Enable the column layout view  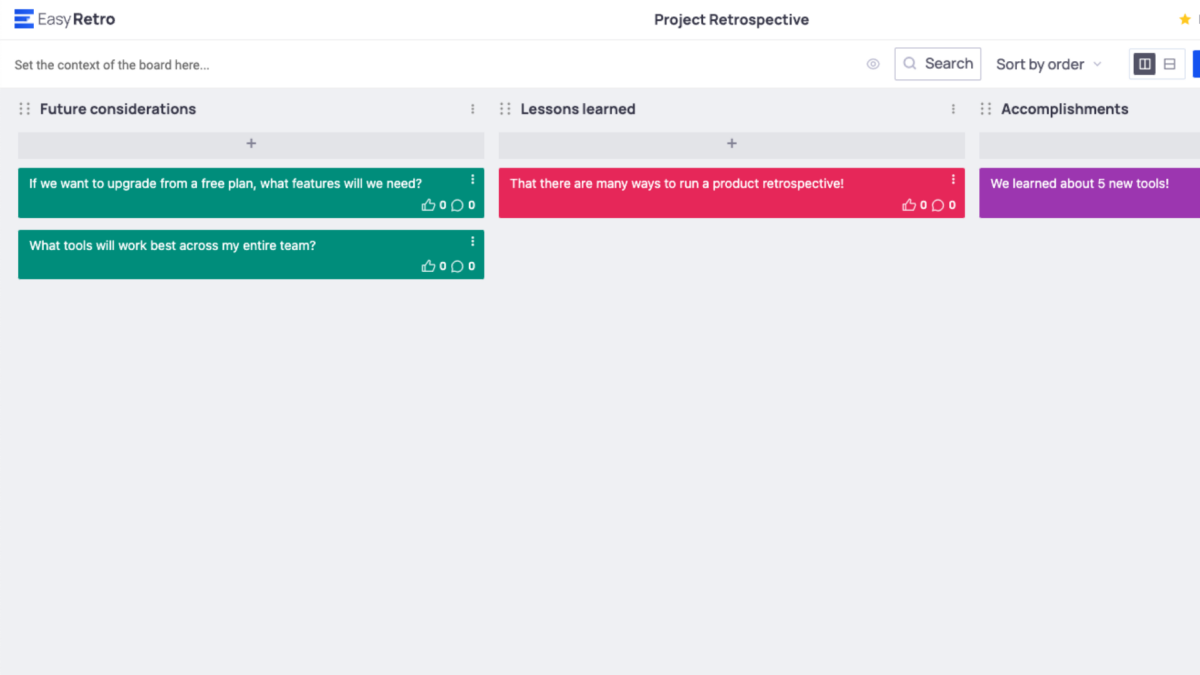click(1144, 63)
